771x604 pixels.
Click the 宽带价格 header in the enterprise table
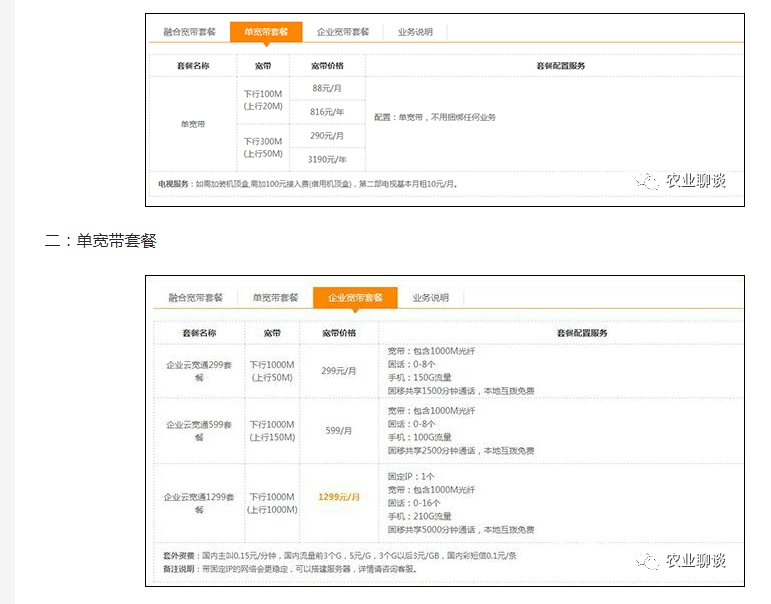point(339,333)
